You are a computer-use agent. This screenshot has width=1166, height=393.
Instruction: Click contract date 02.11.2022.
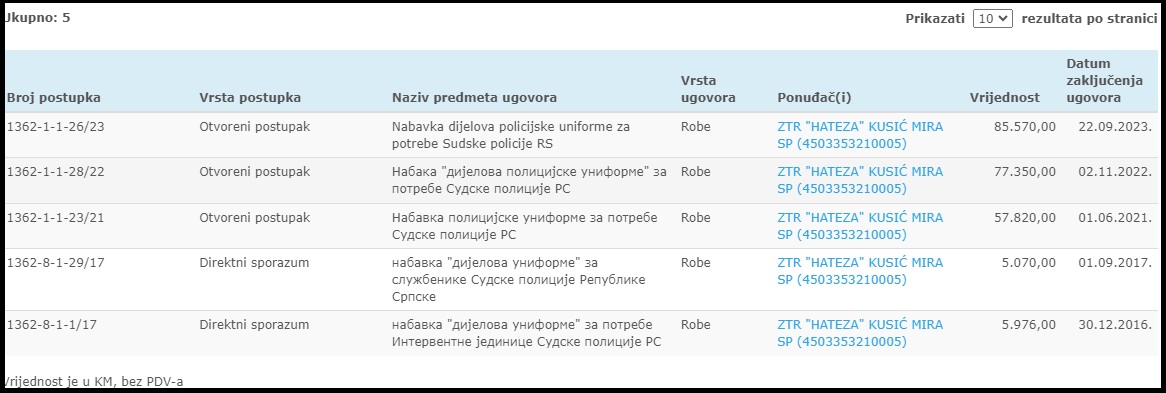point(1115,172)
